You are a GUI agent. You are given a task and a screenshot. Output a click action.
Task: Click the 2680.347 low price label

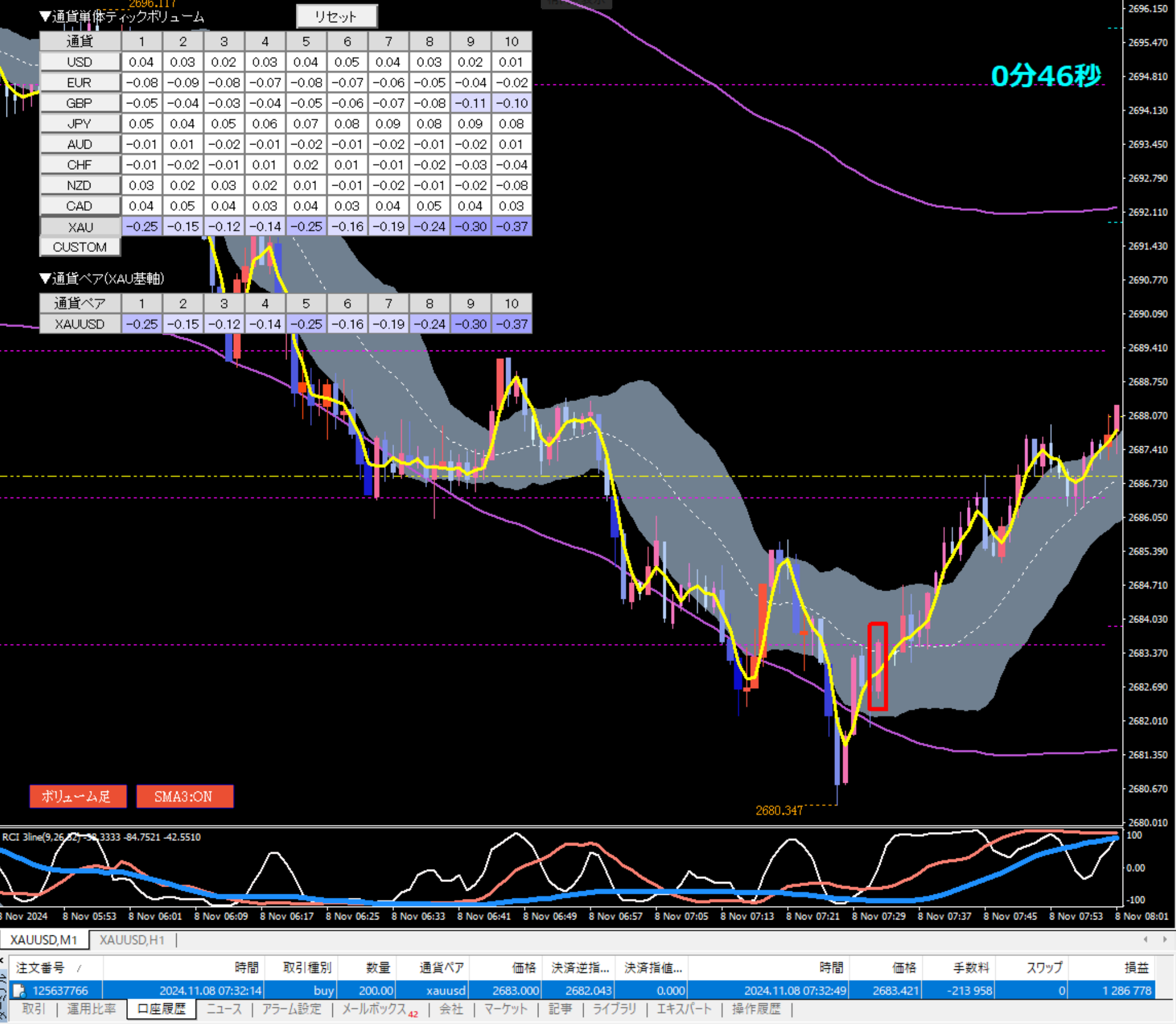coord(779,811)
